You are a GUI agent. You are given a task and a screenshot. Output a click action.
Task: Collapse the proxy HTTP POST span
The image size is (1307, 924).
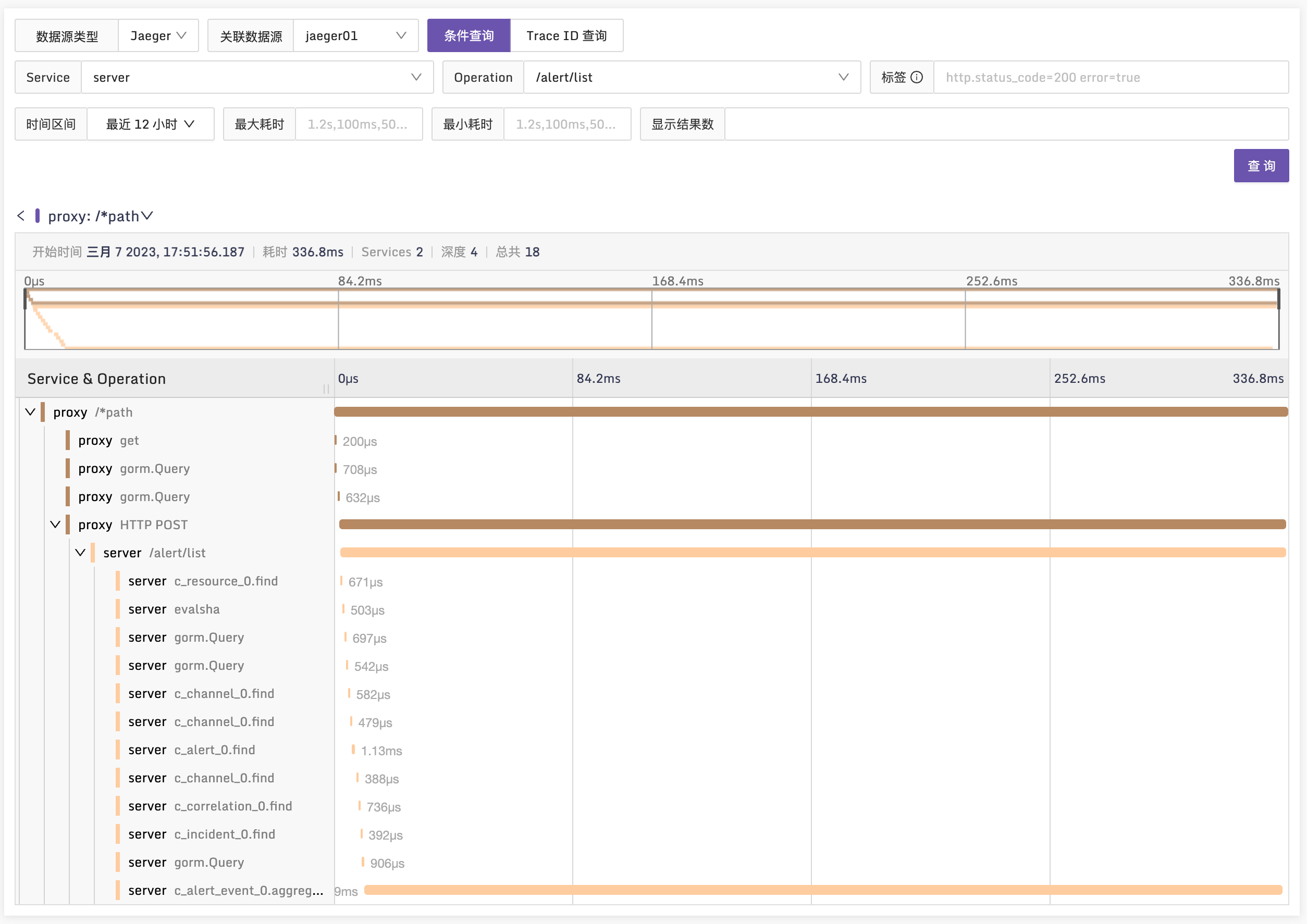(55, 525)
